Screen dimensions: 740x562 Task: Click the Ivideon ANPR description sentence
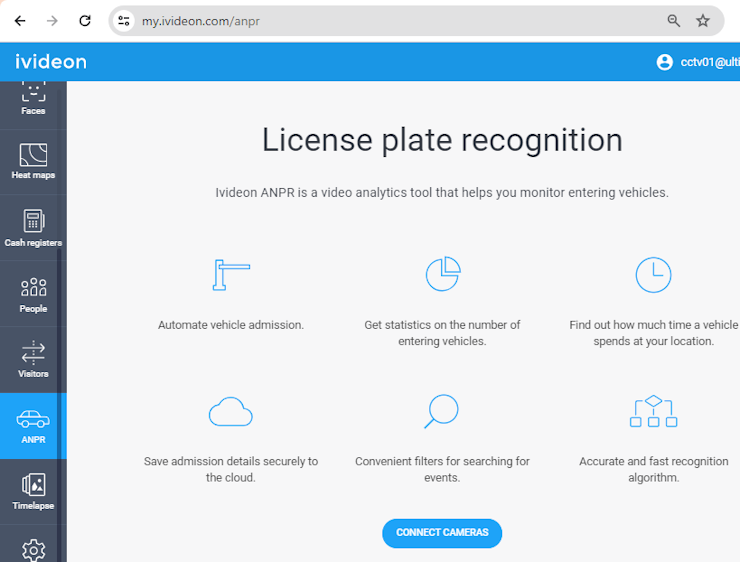[x=442, y=193]
